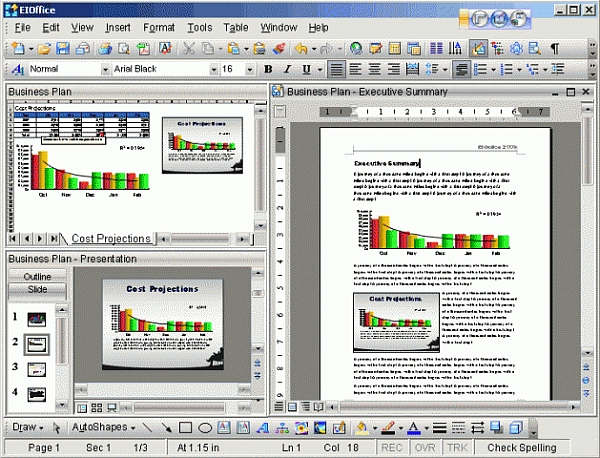Viewport: 600px width, 458px height.
Task: Click the Copy icon
Action: (208, 49)
